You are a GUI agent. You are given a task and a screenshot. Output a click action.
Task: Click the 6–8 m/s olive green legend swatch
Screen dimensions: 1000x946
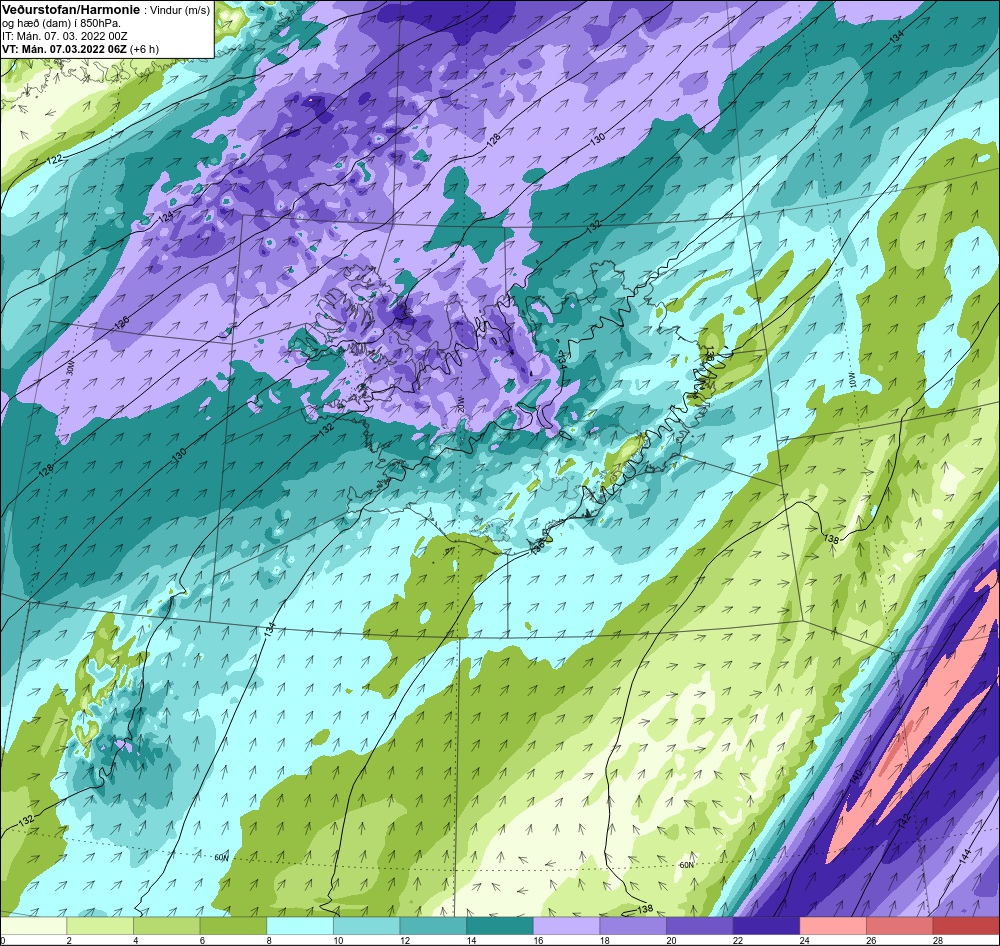(233, 926)
